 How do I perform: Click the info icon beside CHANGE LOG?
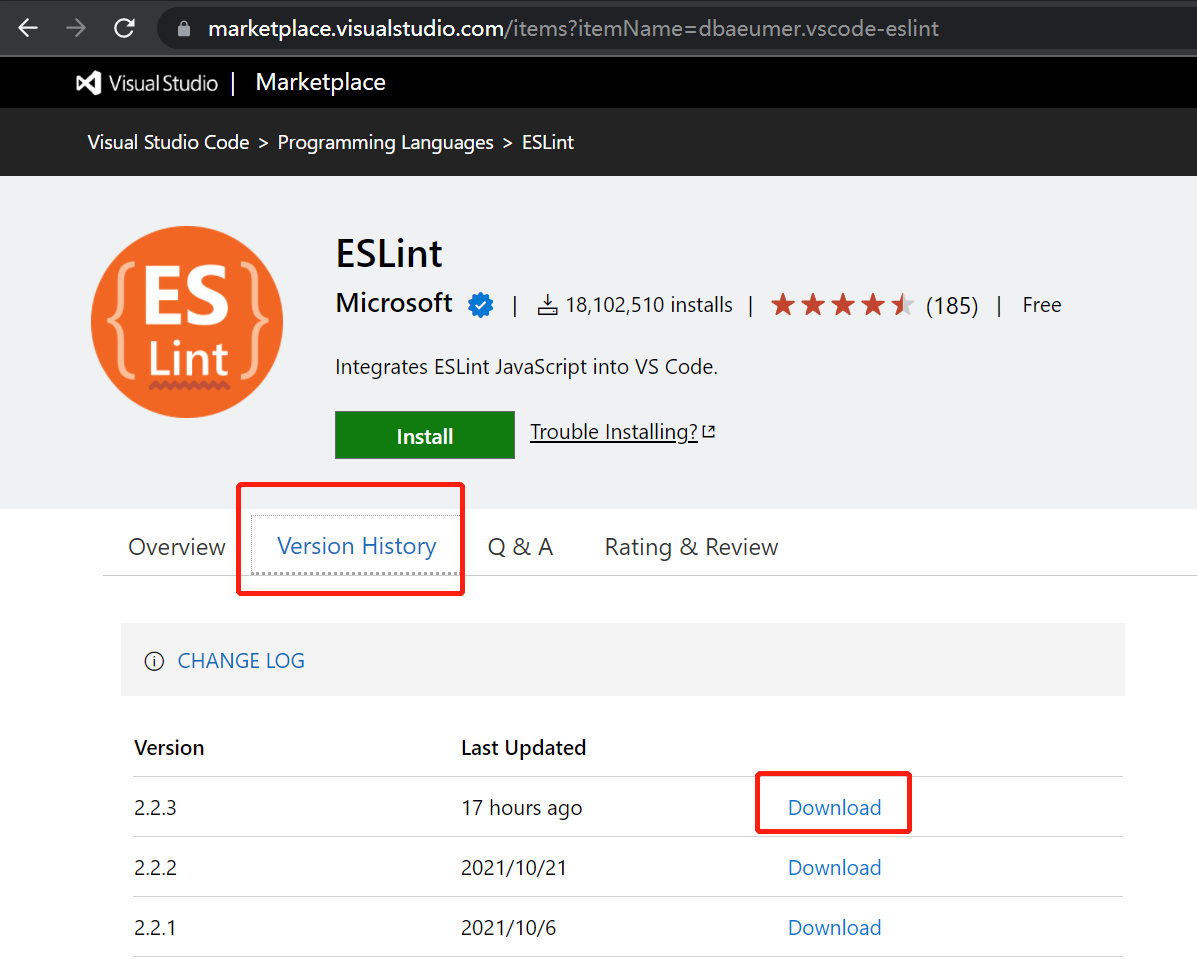pyautogui.click(x=153, y=661)
